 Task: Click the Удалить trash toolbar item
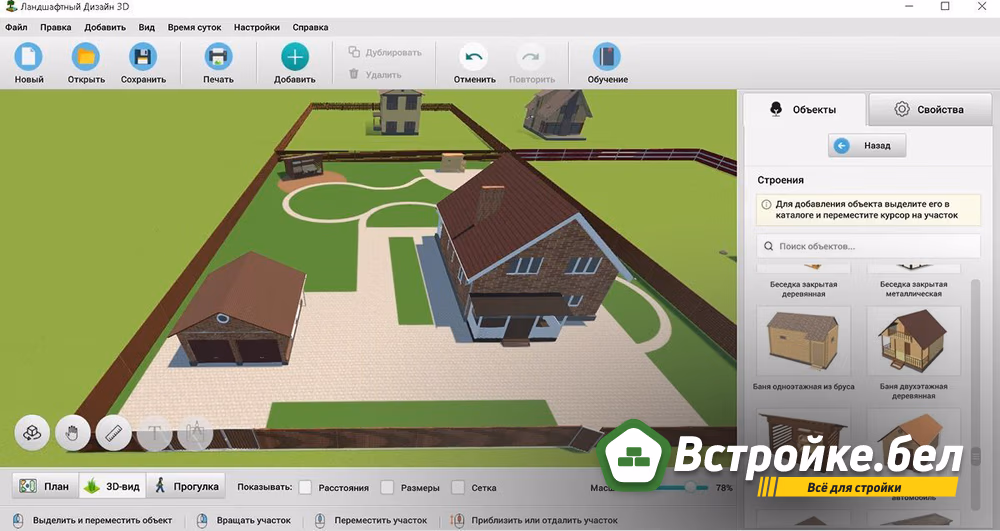coord(375,75)
